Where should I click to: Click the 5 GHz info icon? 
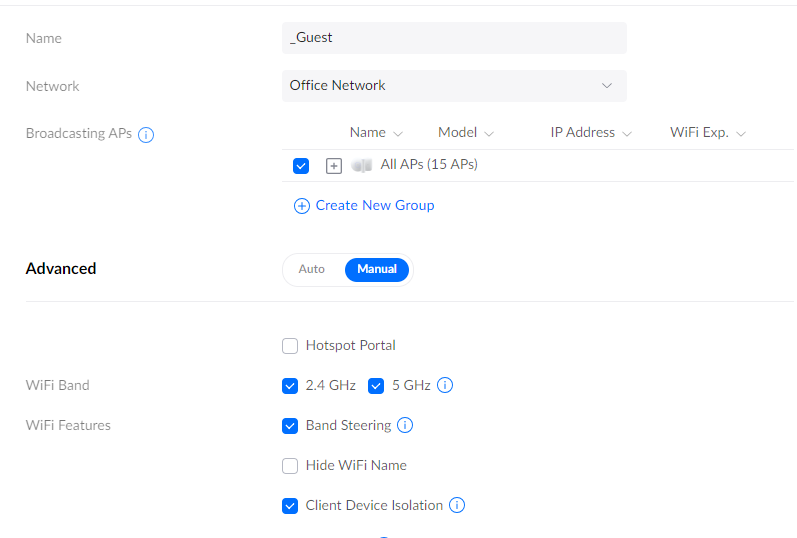click(x=445, y=385)
